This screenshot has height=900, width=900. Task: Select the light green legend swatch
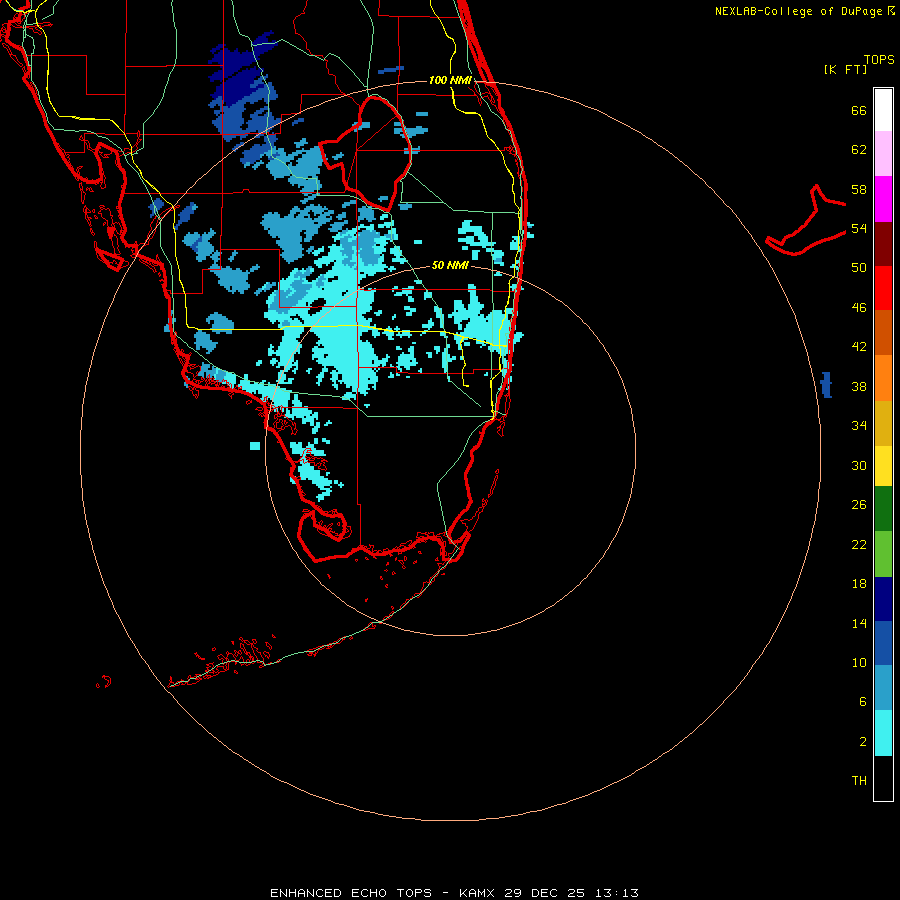point(883,554)
